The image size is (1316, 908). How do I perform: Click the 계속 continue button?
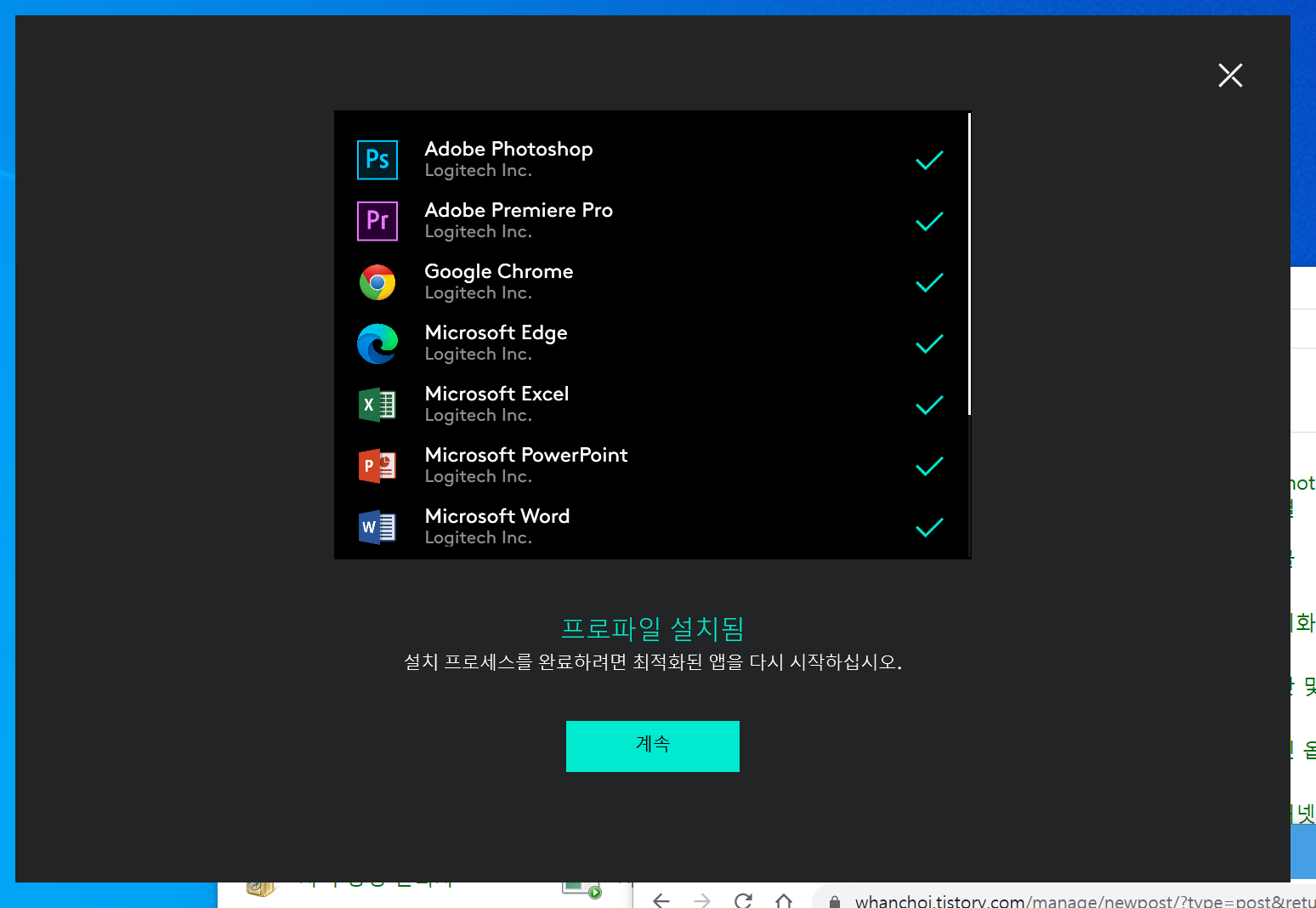click(x=653, y=746)
